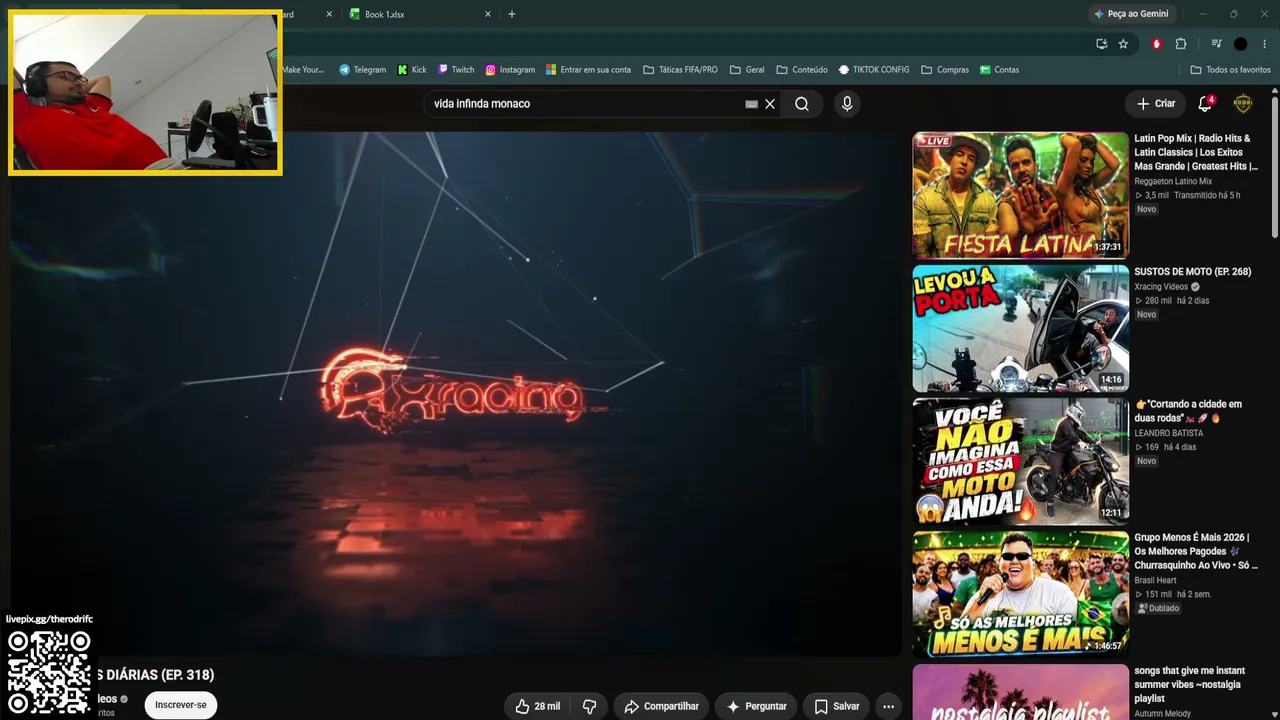Viewport: 1280px width, 720px height.
Task: Open the Chrome profile avatar
Action: [1241, 44]
